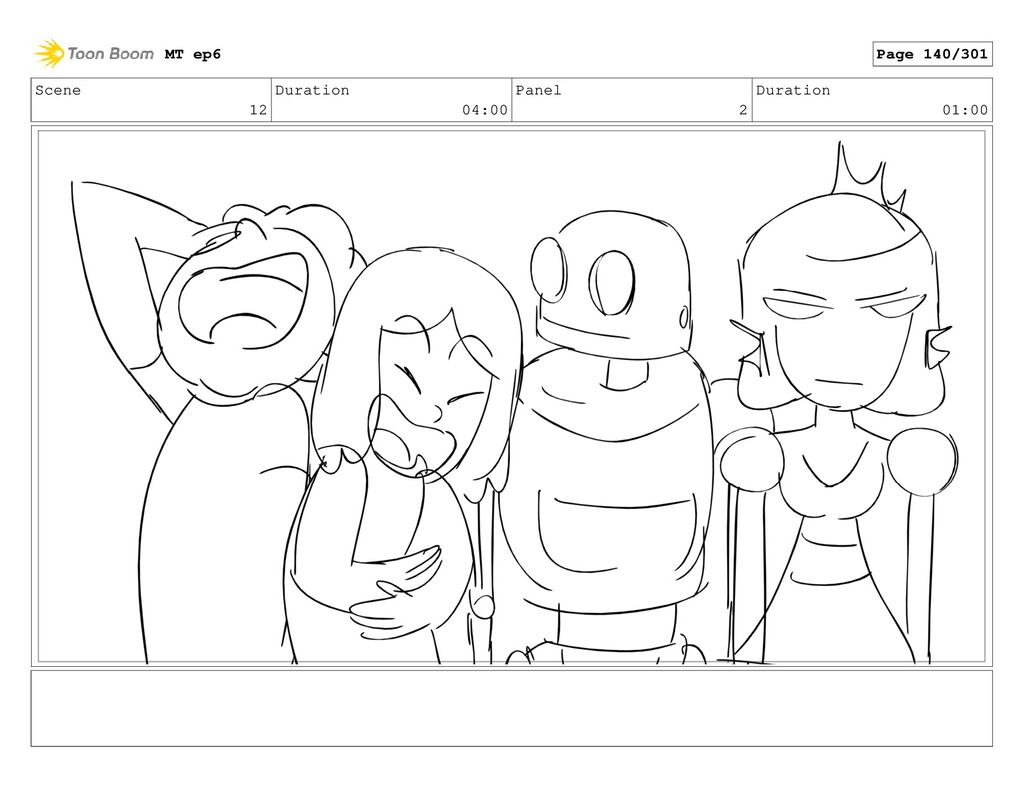The width and height of the screenshot is (1024, 793).
Task: Click the Toon Boom logo
Action: (94, 54)
